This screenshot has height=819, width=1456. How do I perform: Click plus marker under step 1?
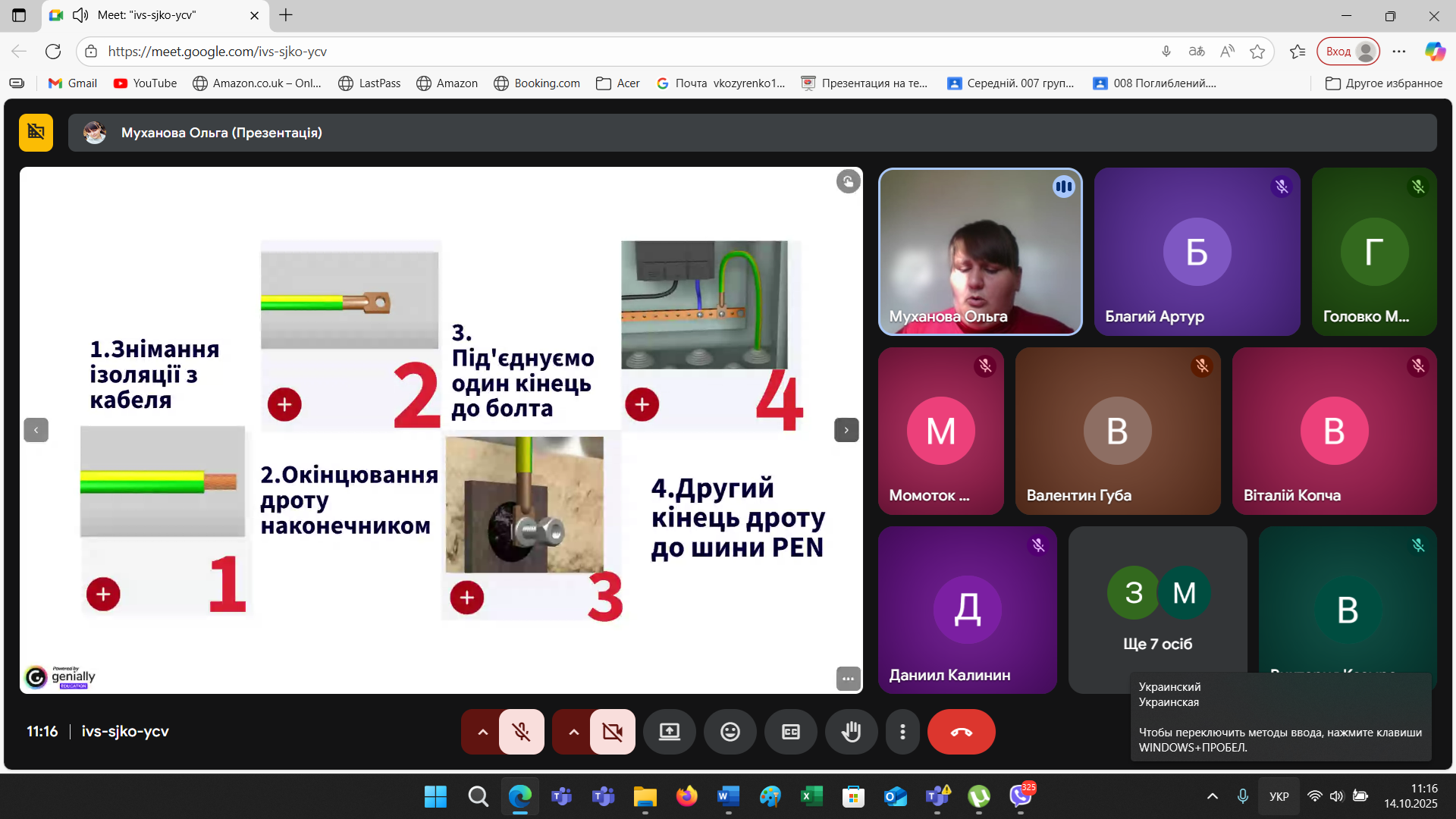click(x=103, y=594)
